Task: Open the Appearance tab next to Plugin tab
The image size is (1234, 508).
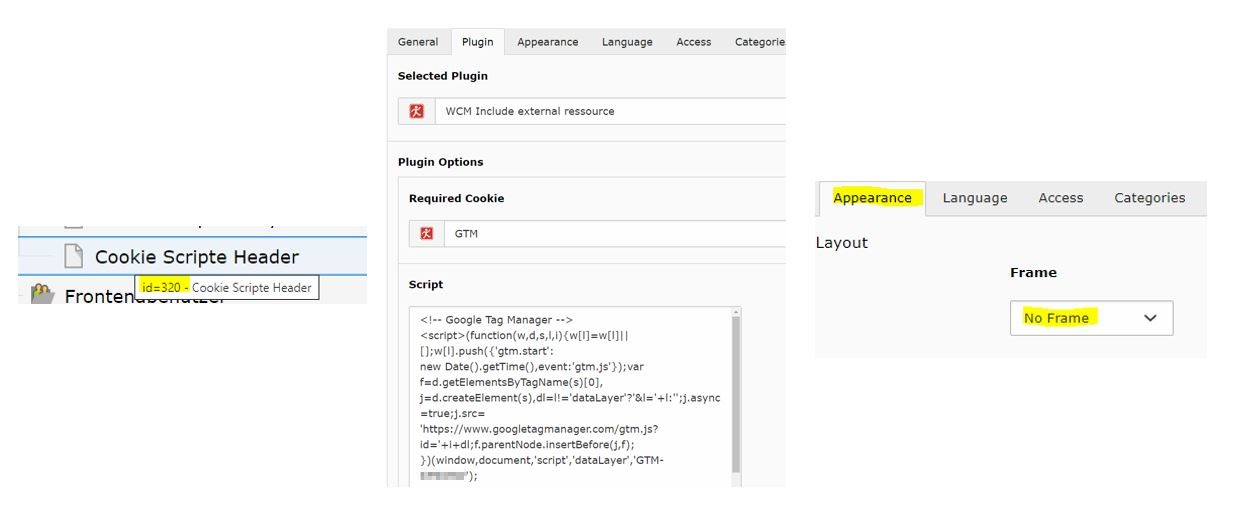Action: [x=547, y=42]
